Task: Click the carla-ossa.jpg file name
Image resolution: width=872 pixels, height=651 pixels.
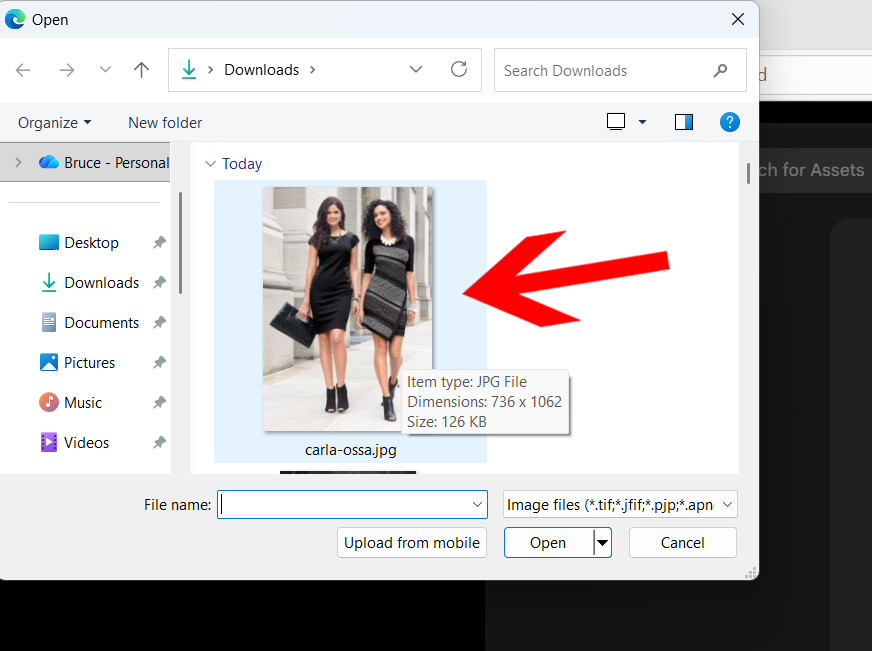Action: coord(350,450)
